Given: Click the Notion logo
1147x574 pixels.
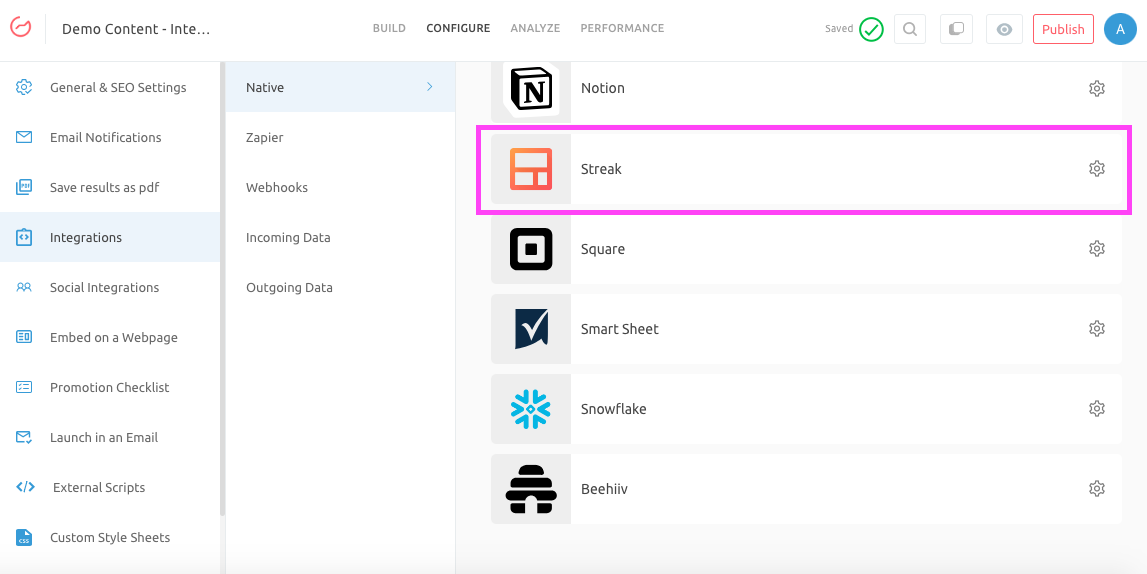Looking at the screenshot, I should tap(531, 90).
